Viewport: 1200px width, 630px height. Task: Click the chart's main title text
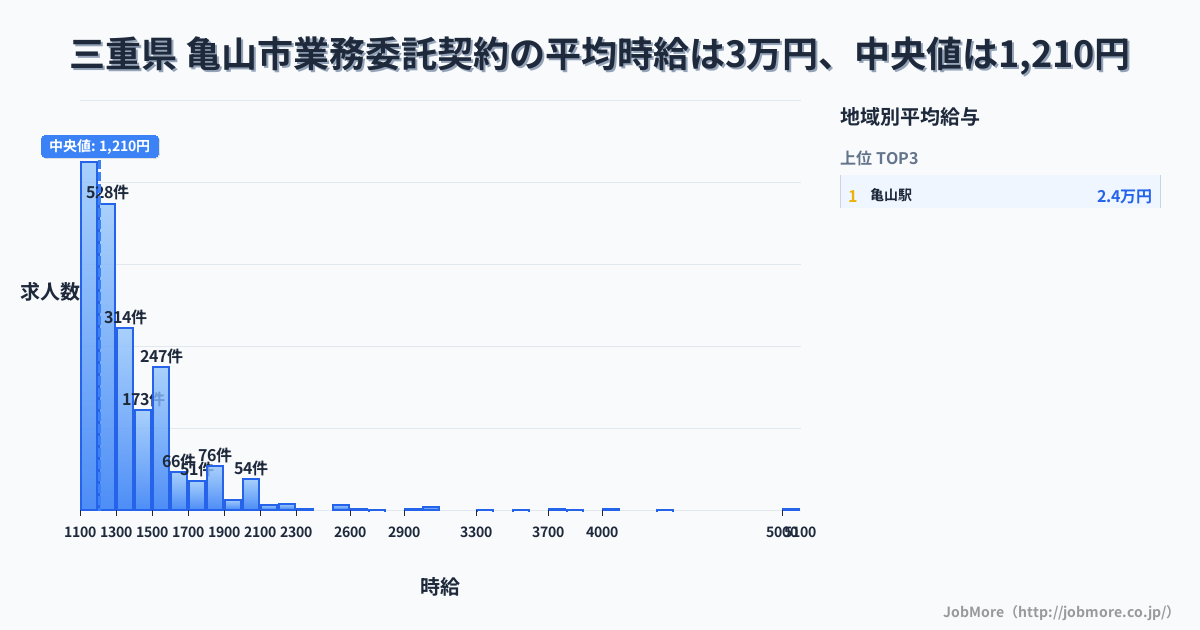pos(600,55)
